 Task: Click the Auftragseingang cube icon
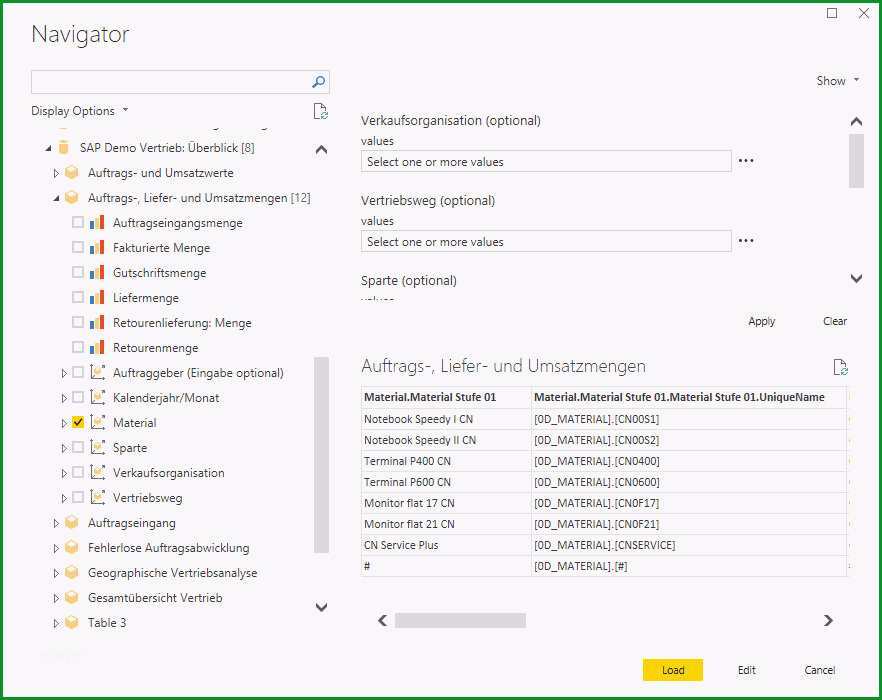(72, 522)
